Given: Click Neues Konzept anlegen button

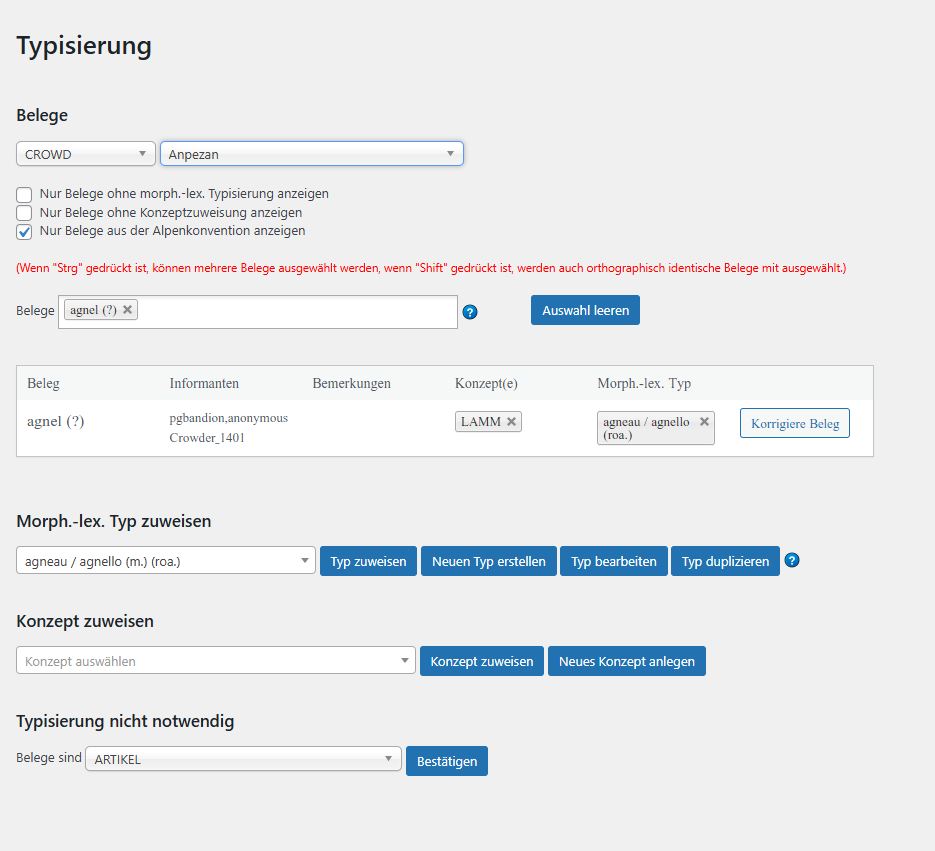Looking at the screenshot, I should (x=626, y=661).
